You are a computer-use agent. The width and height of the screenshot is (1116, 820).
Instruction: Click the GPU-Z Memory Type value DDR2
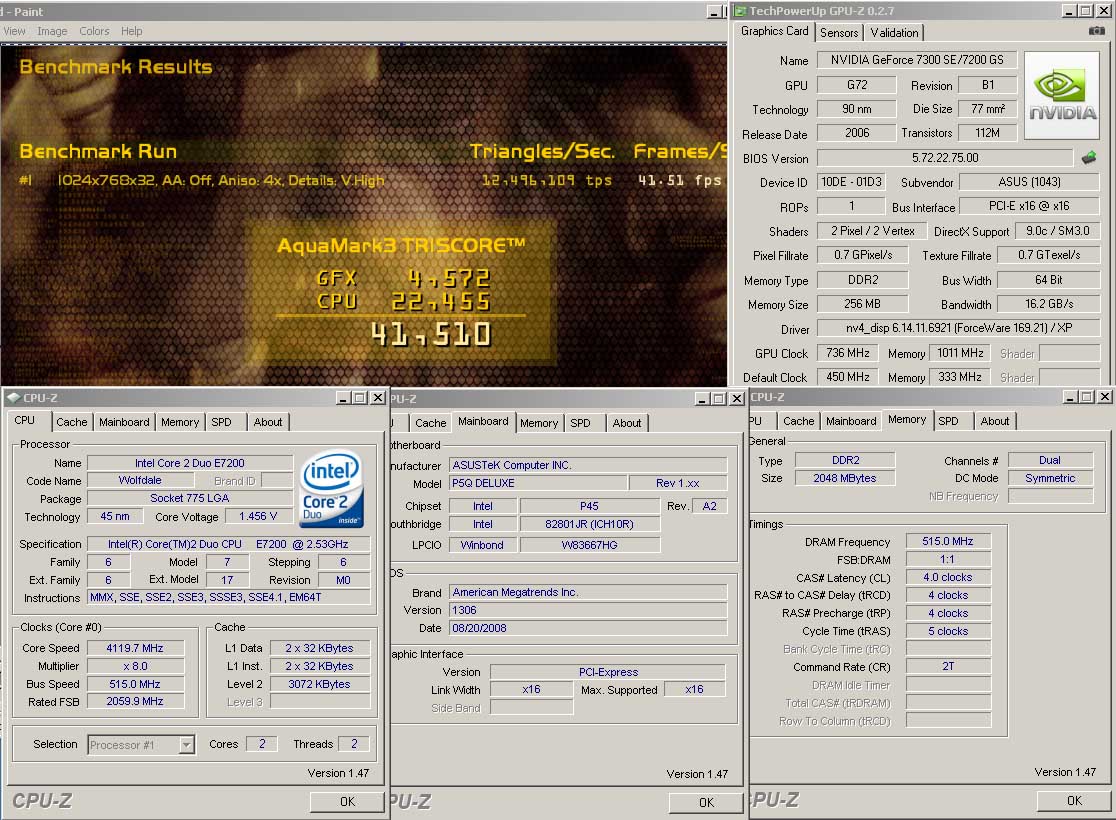pyautogui.click(x=862, y=280)
